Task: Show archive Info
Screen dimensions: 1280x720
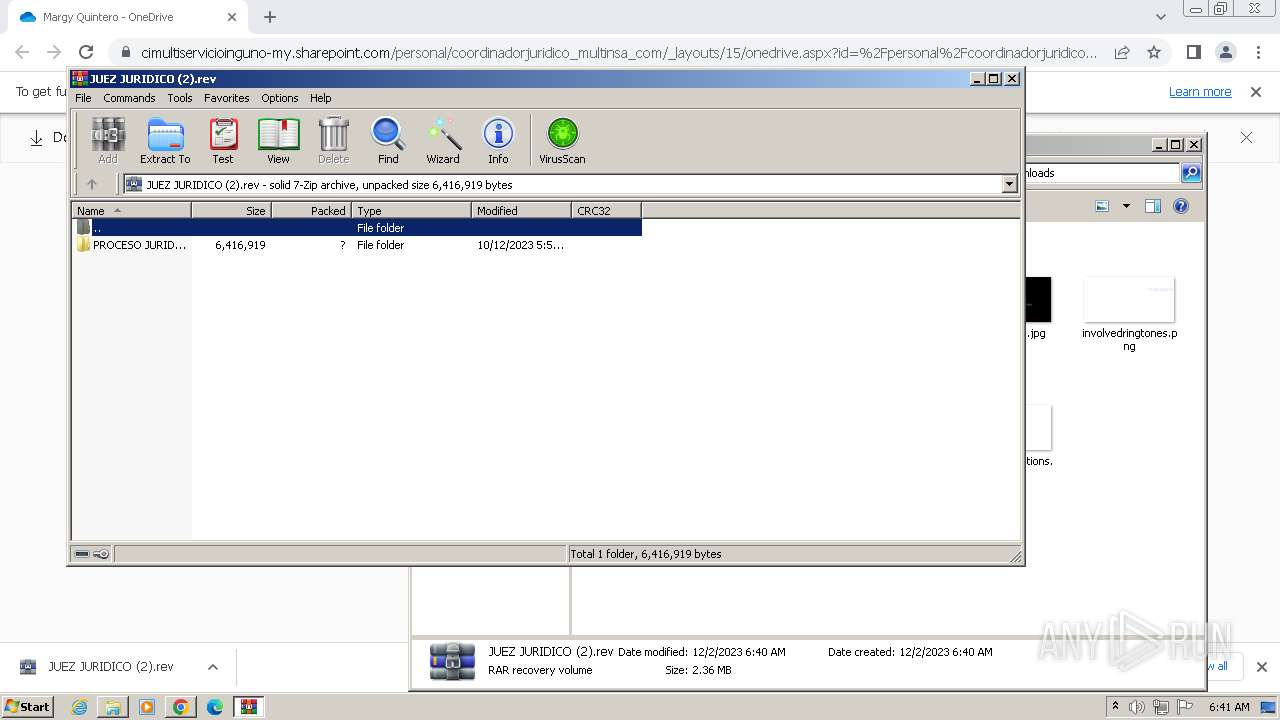Action: pyautogui.click(x=498, y=140)
